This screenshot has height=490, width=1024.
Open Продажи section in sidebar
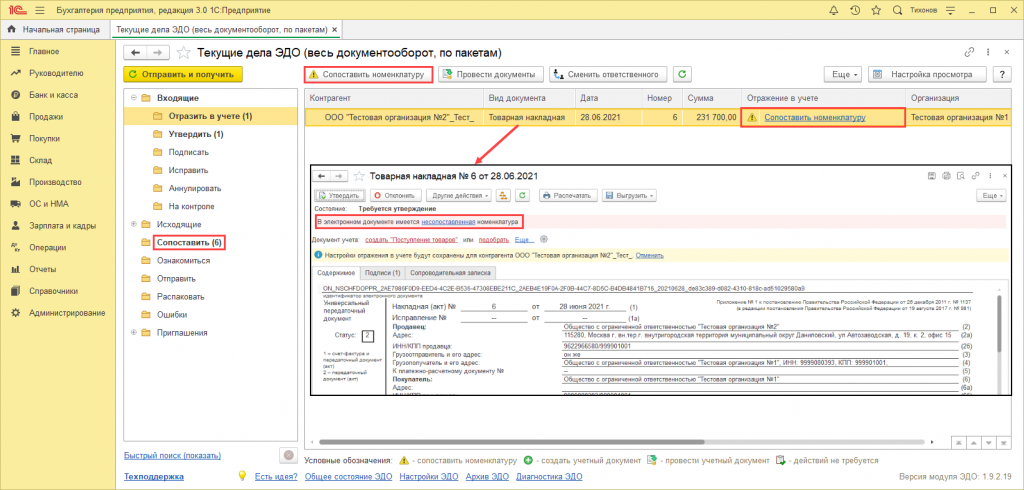[x=46, y=117]
